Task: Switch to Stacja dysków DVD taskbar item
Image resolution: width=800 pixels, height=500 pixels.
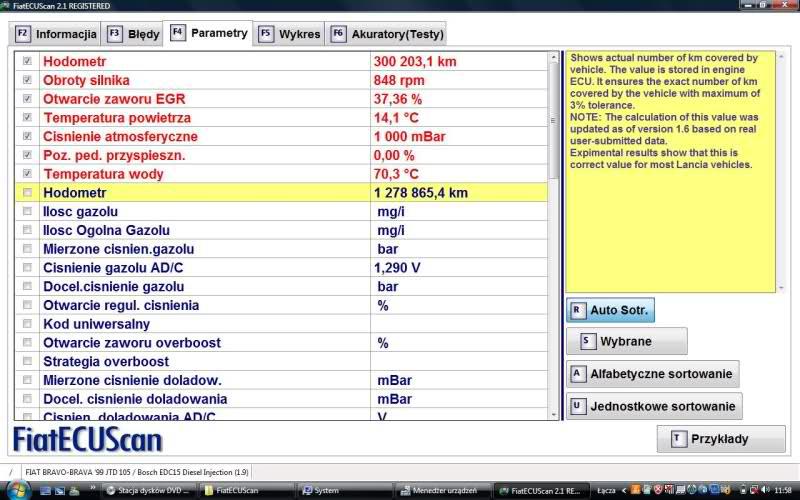Action: (148, 491)
